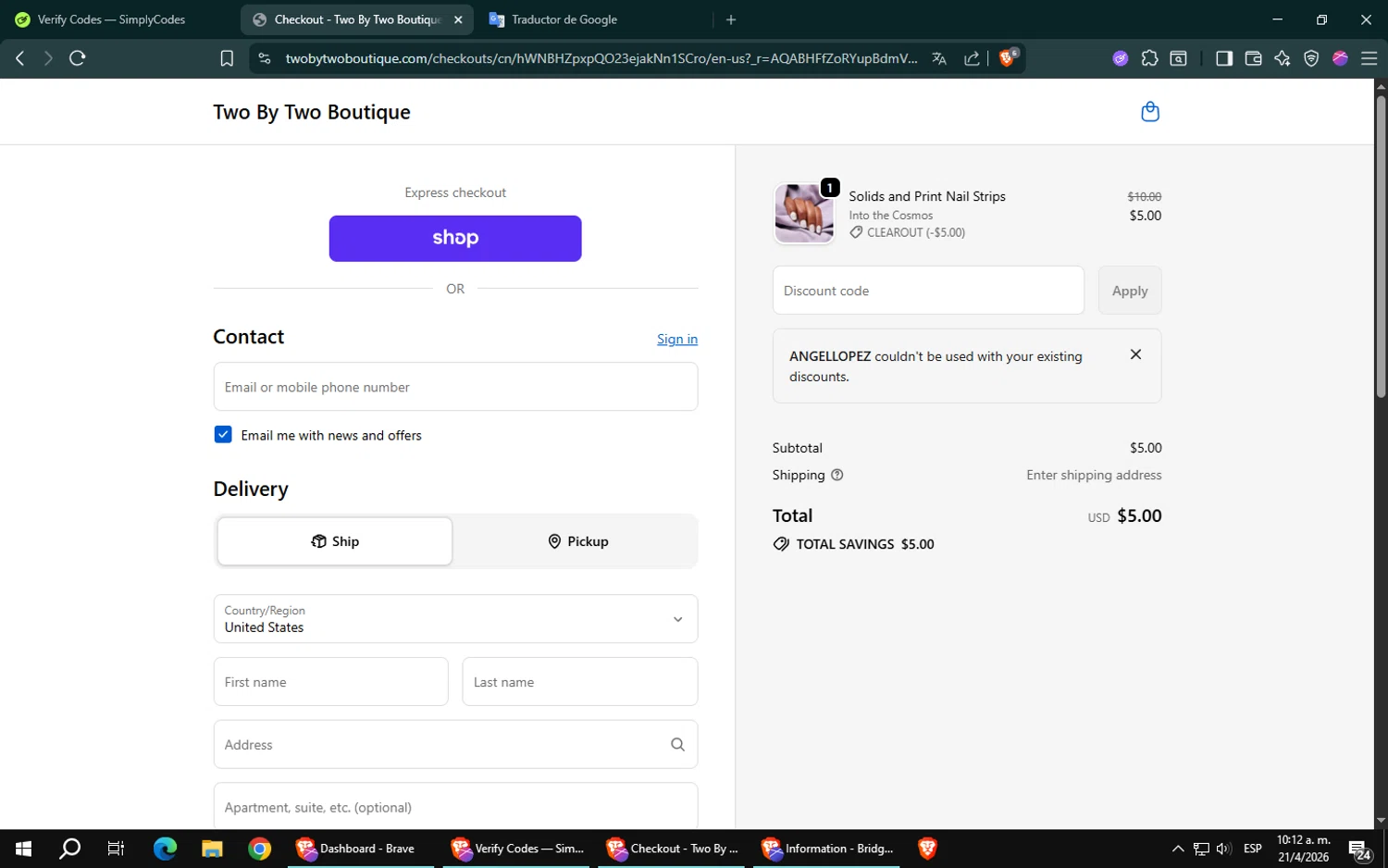Open the browser hamburger menu
This screenshot has width=1388, height=868.
1369,58
